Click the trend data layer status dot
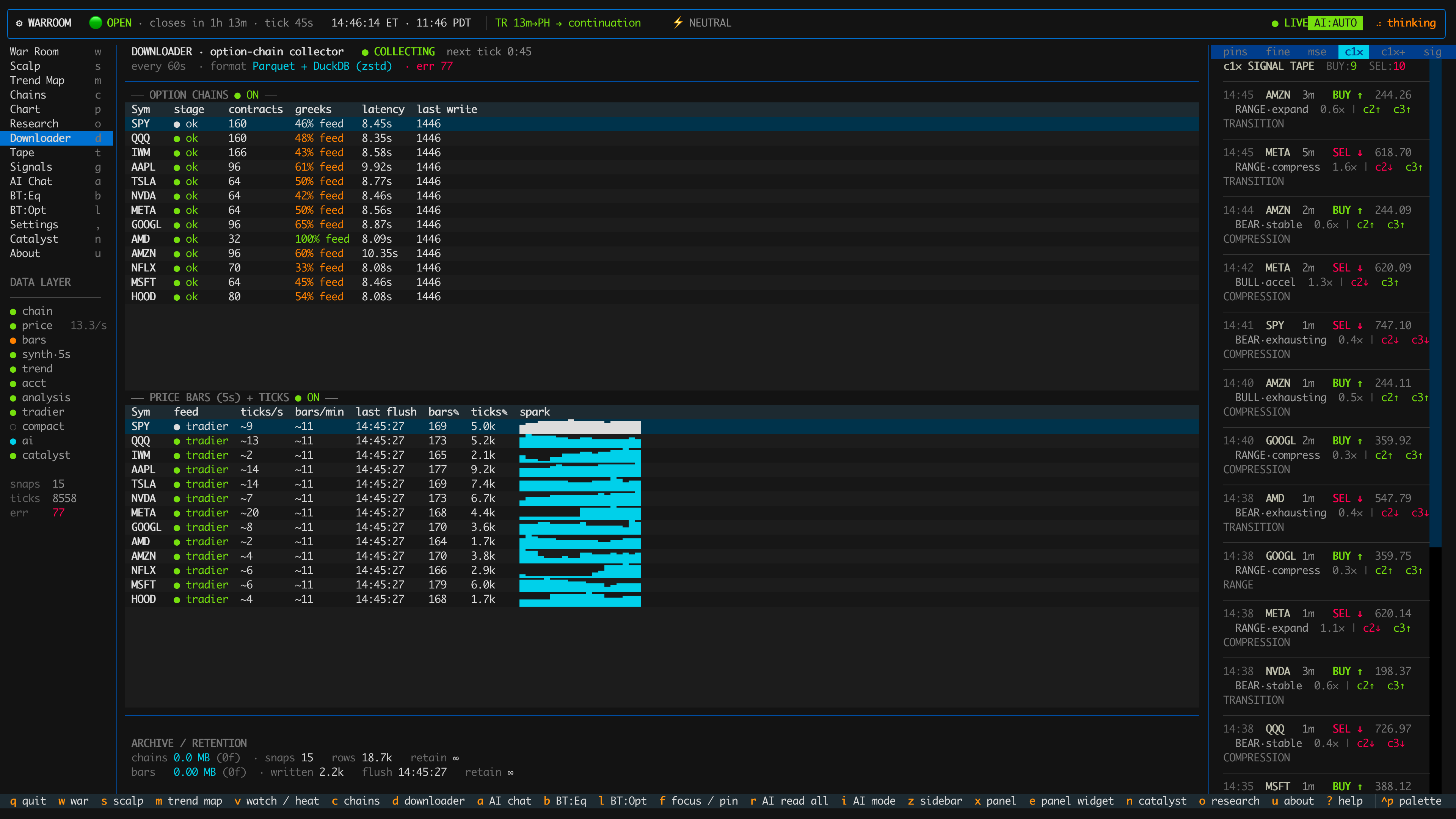This screenshot has width=1456, height=819. tap(13, 369)
